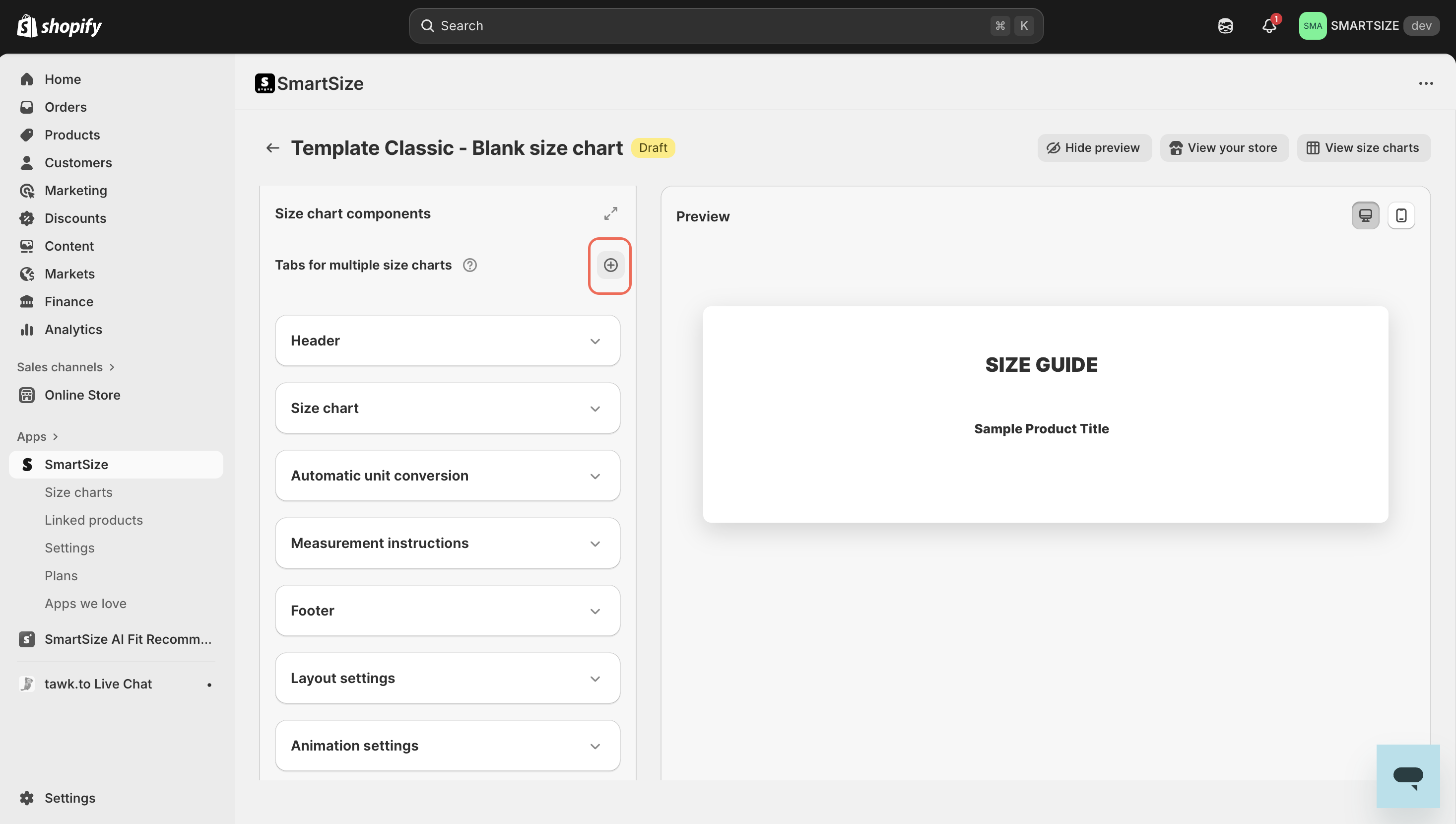Go to Products in sidebar
The image size is (1456, 824).
[72, 135]
